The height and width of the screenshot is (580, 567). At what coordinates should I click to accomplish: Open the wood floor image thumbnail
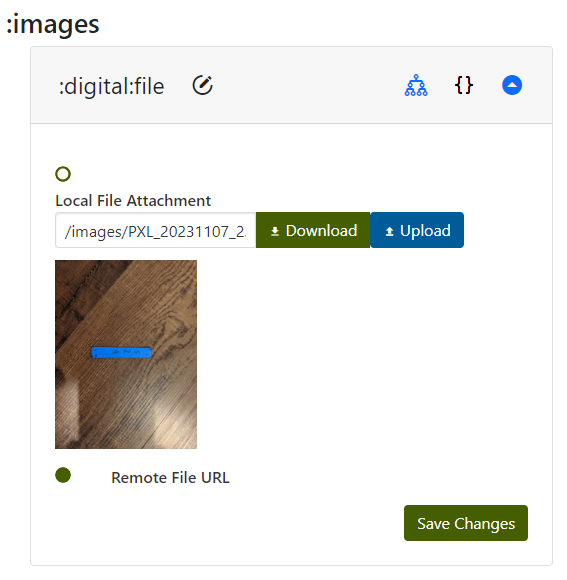[x=126, y=354]
